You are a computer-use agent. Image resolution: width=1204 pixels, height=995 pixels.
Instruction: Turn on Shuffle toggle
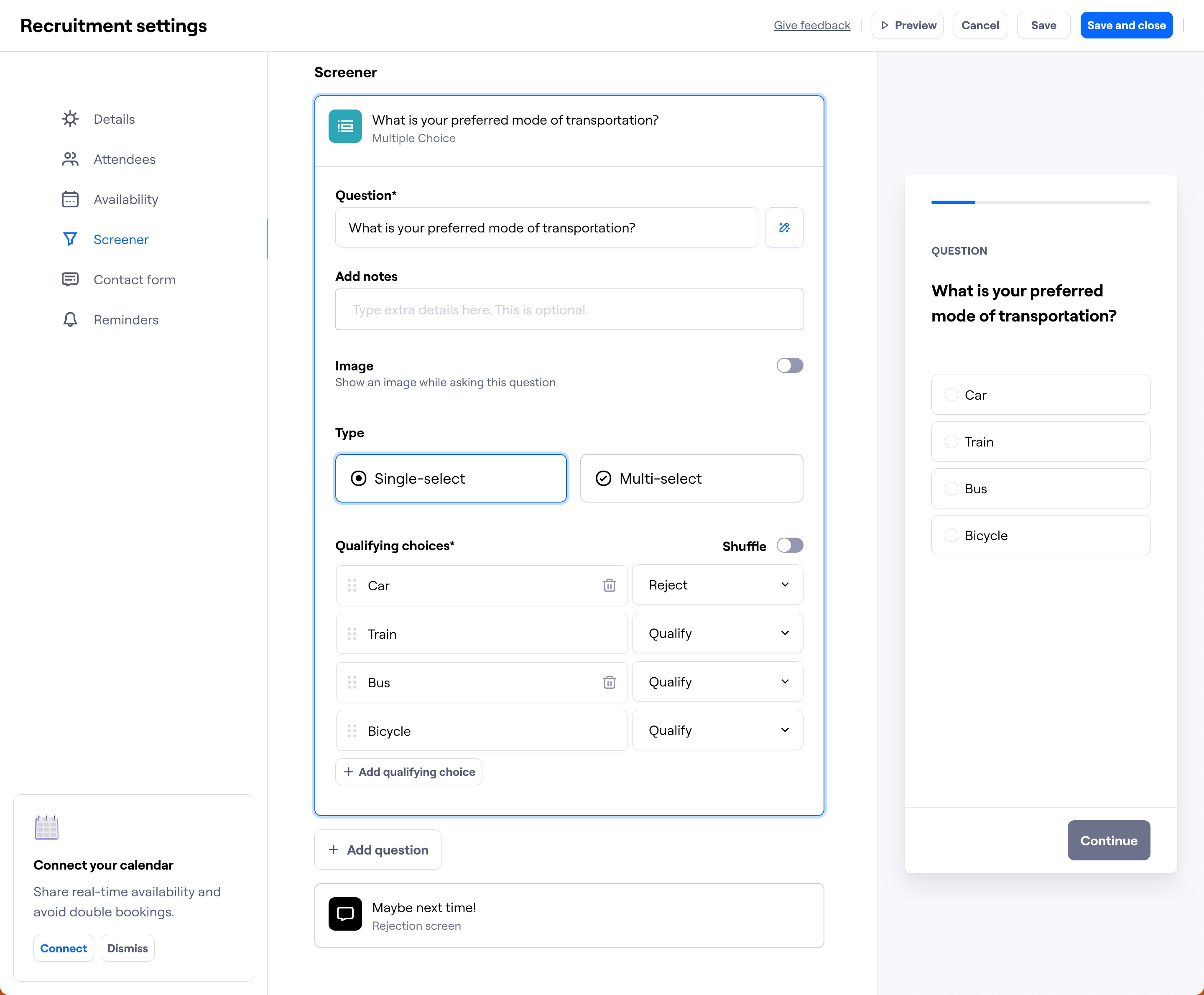(789, 545)
